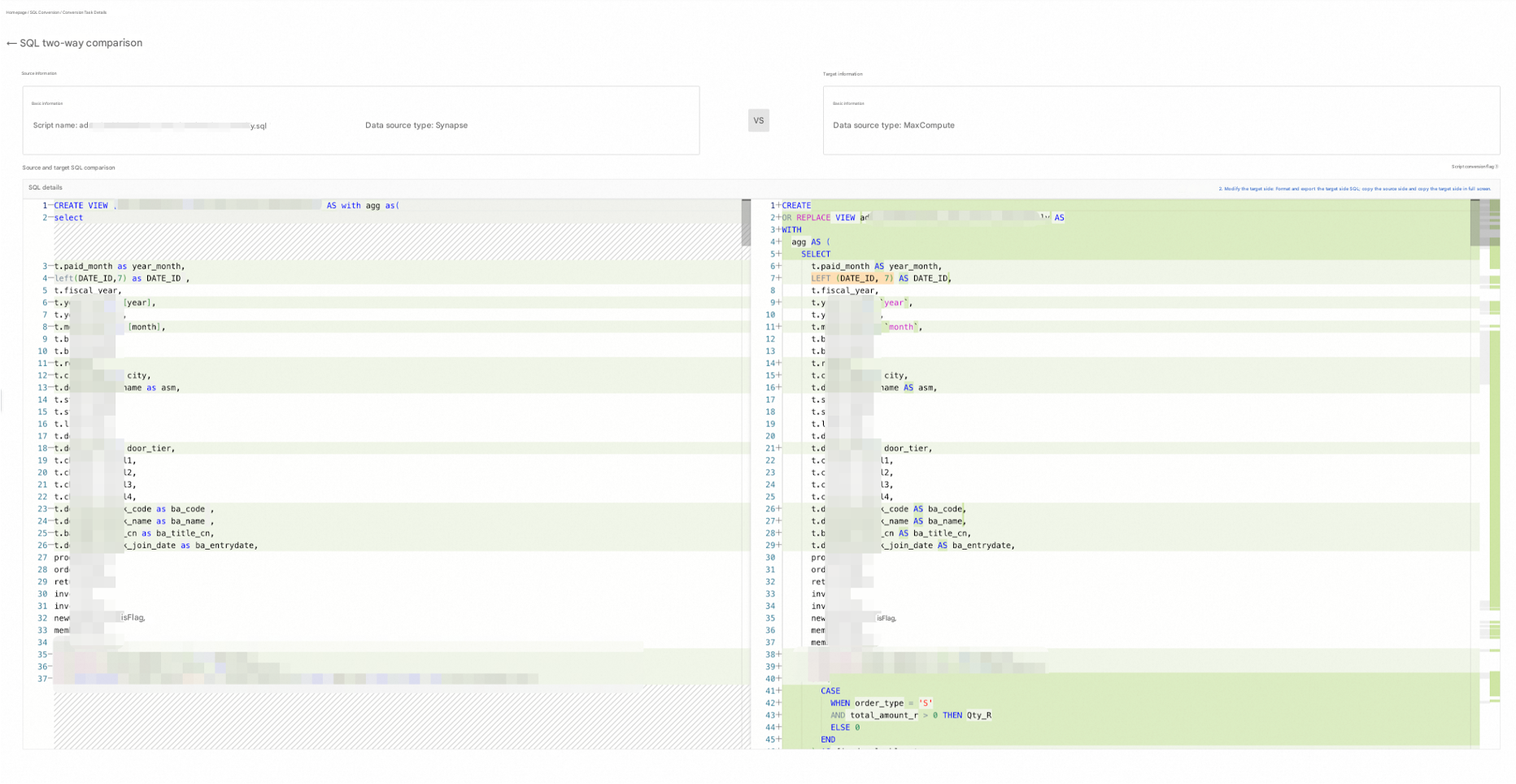The image size is (1516, 784).
Task: Click the highlighted LEFT (DATE_ID, 7) in target
Action: [852, 278]
